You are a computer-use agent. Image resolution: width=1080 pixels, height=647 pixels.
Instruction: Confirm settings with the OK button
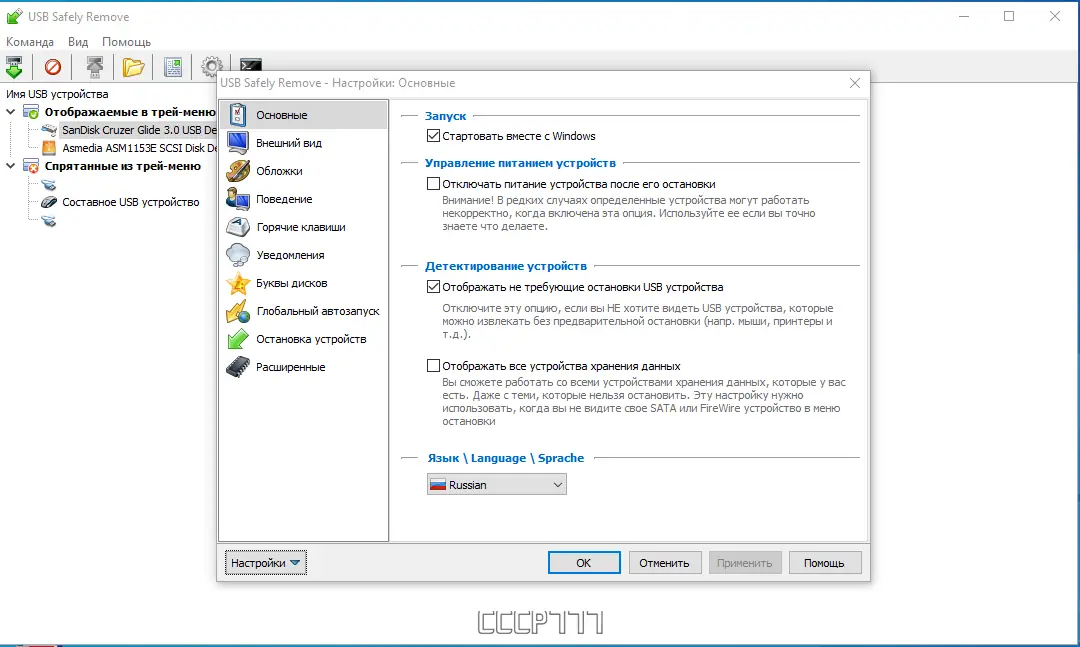[584, 563]
